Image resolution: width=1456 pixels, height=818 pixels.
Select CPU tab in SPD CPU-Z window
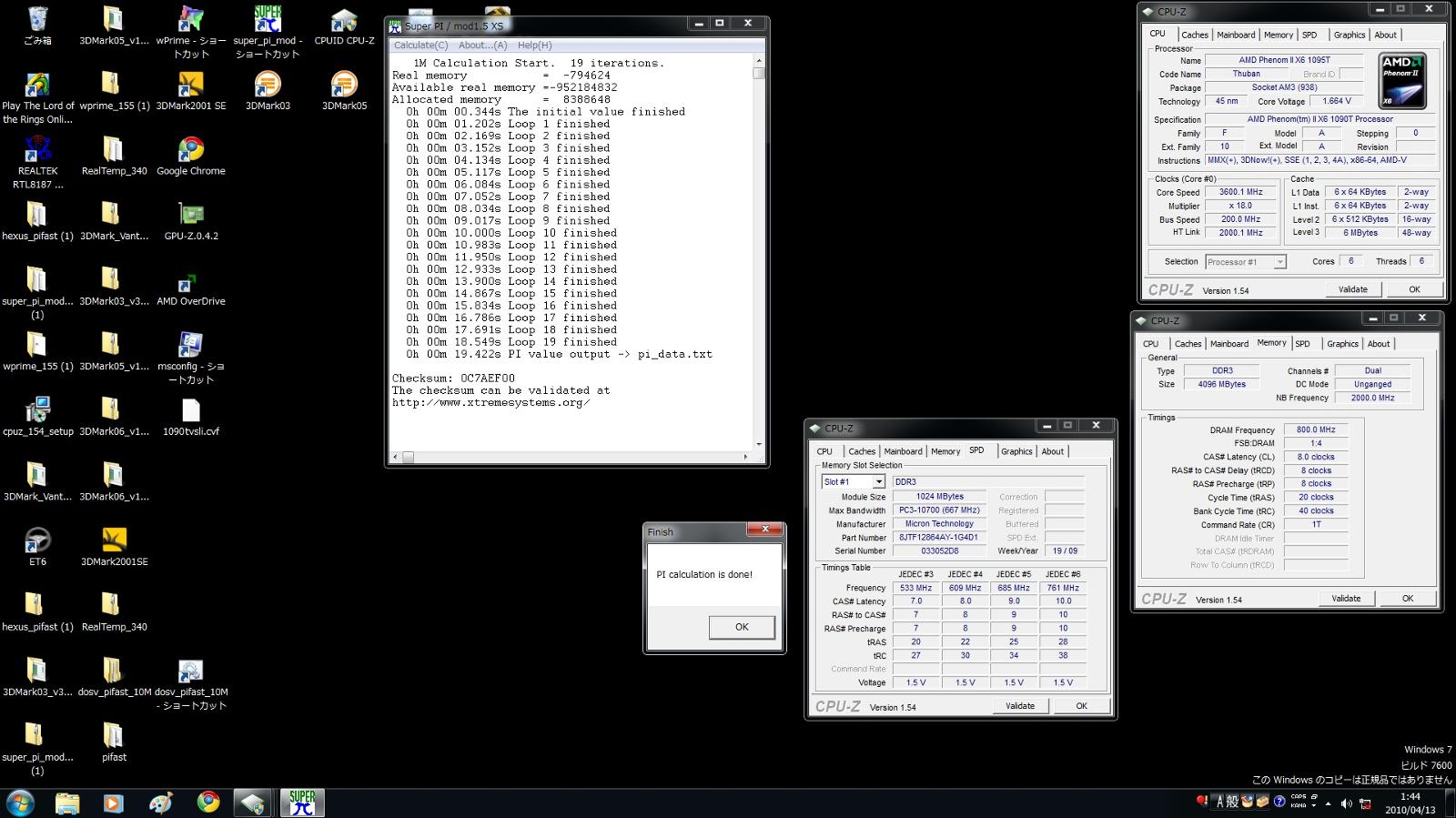click(x=824, y=451)
